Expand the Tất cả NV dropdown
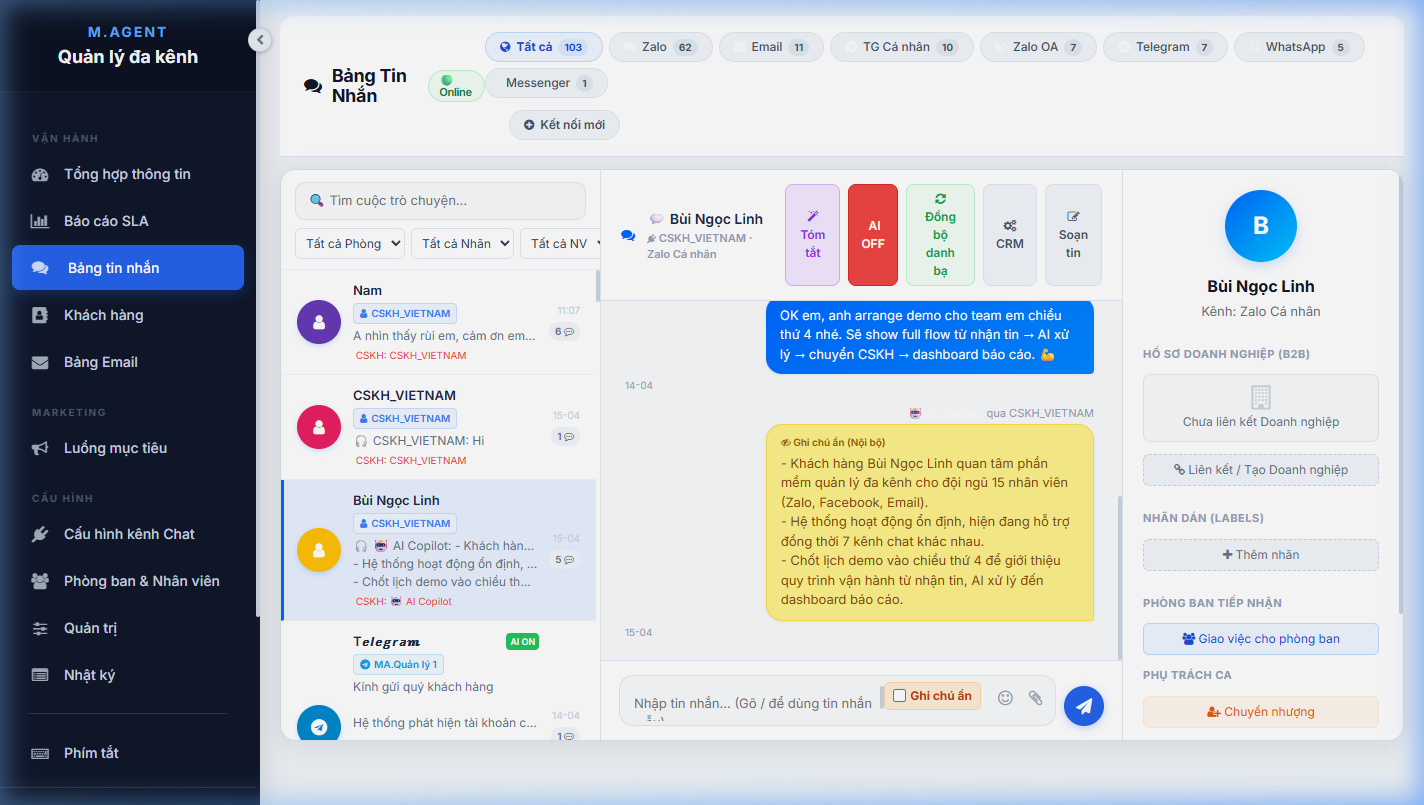The width and height of the screenshot is (1424, 805). pos(560,243)
